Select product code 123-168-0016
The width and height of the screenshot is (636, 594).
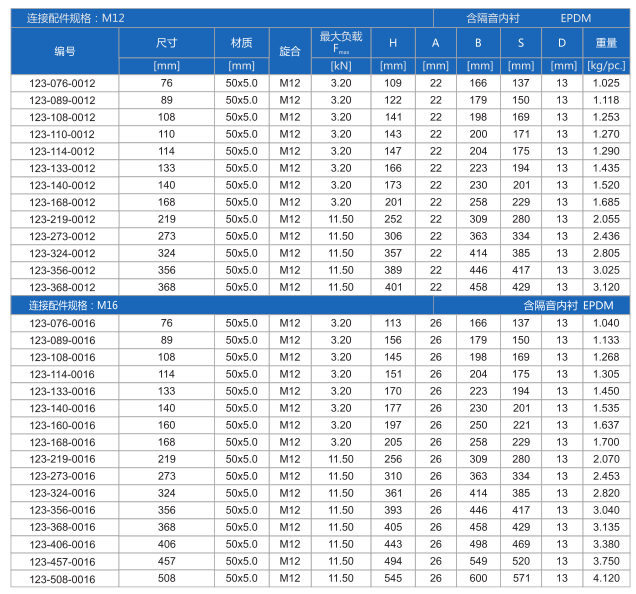pos(62,443)
